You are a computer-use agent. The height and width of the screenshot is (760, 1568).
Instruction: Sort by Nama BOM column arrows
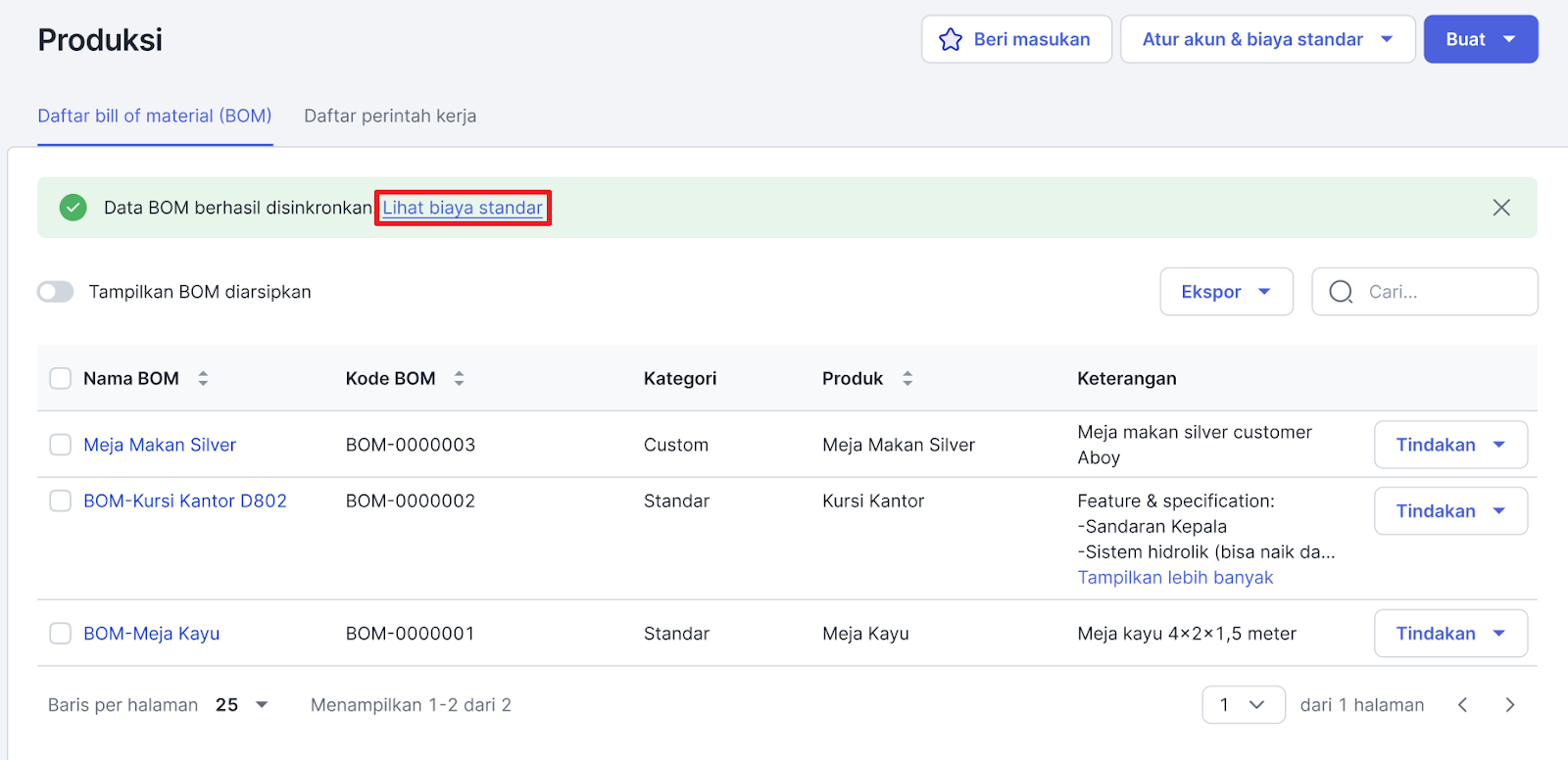(203, 378)
